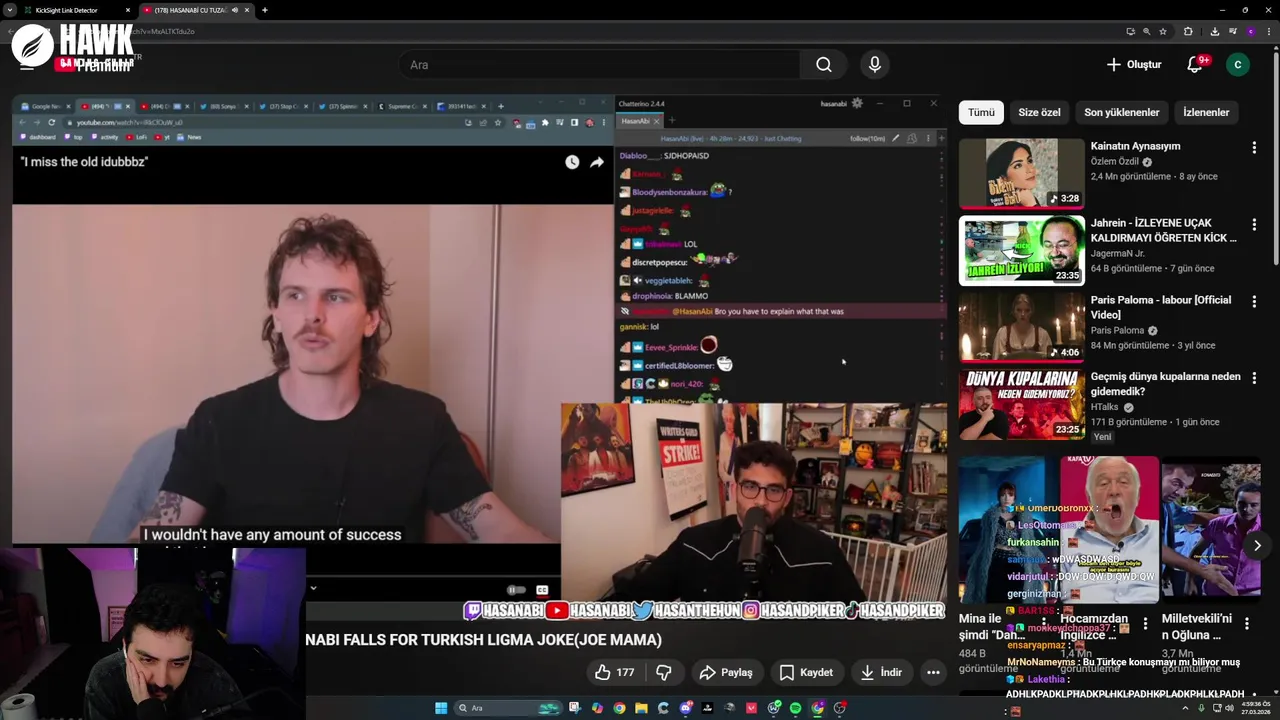Dislike the video
Screen dimensions: 1280x720
point(664,673)
